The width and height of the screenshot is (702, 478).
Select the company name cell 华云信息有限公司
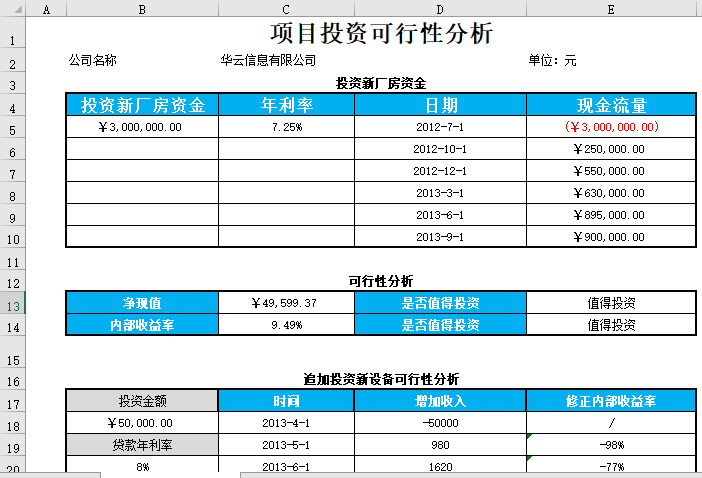click(269, 61)
